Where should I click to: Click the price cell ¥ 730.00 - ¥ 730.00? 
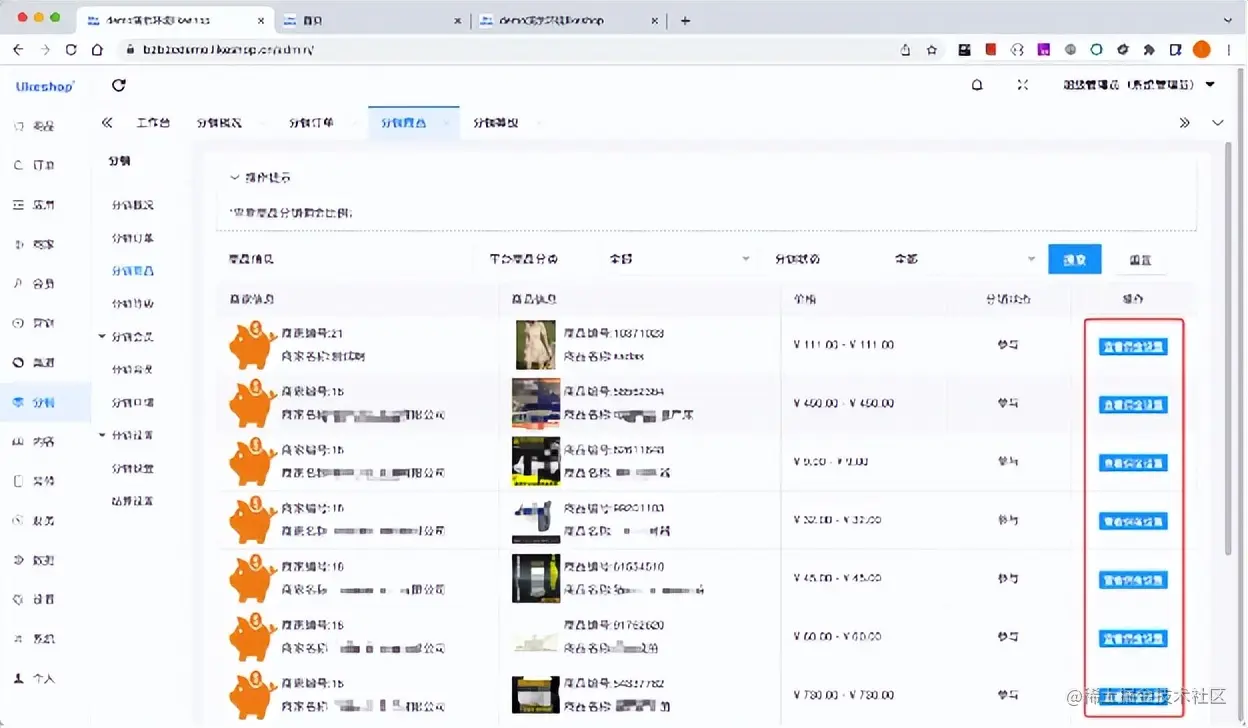tap(844, 695)
